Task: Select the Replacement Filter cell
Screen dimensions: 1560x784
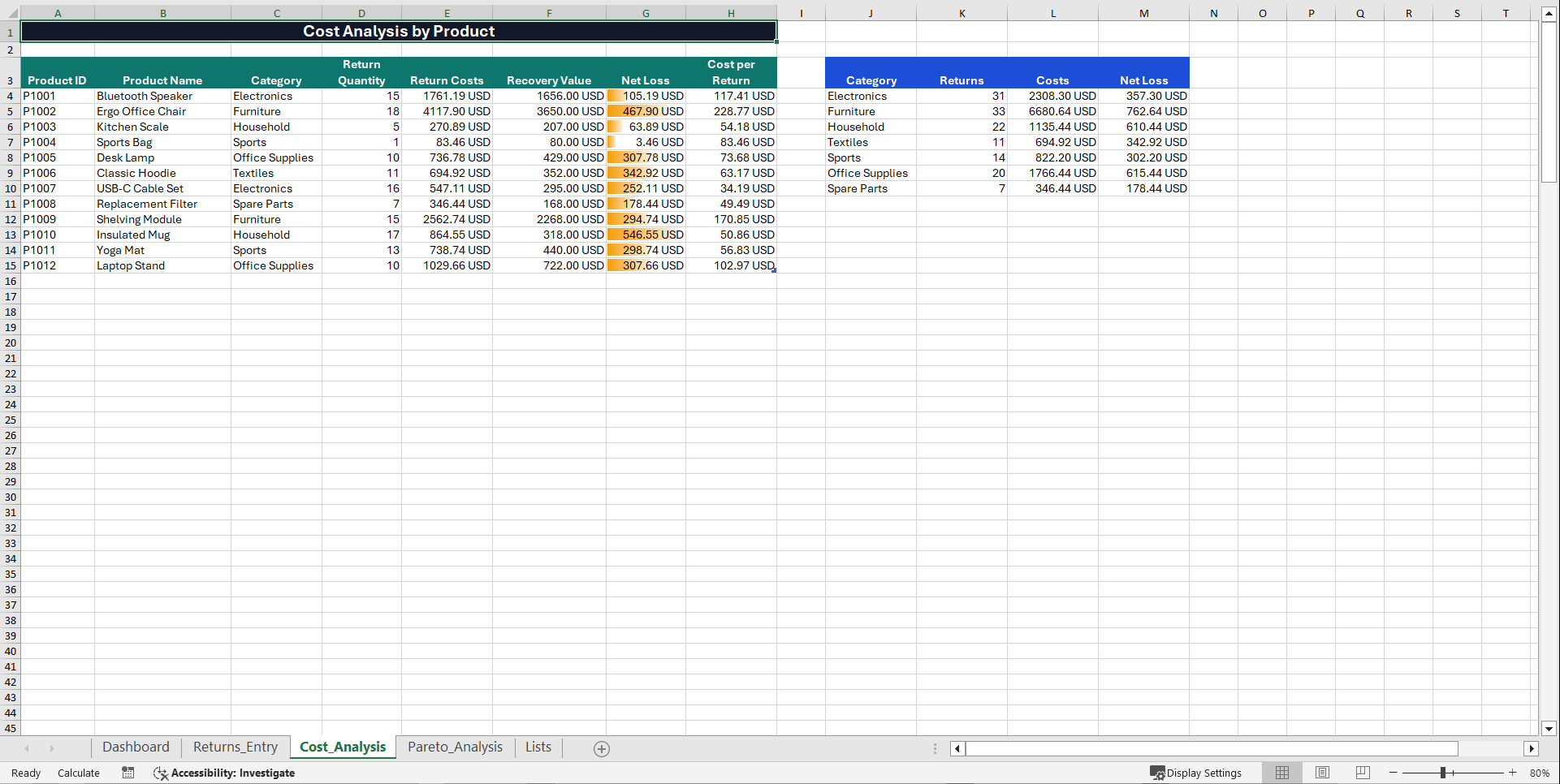Action: coord(162,204)
